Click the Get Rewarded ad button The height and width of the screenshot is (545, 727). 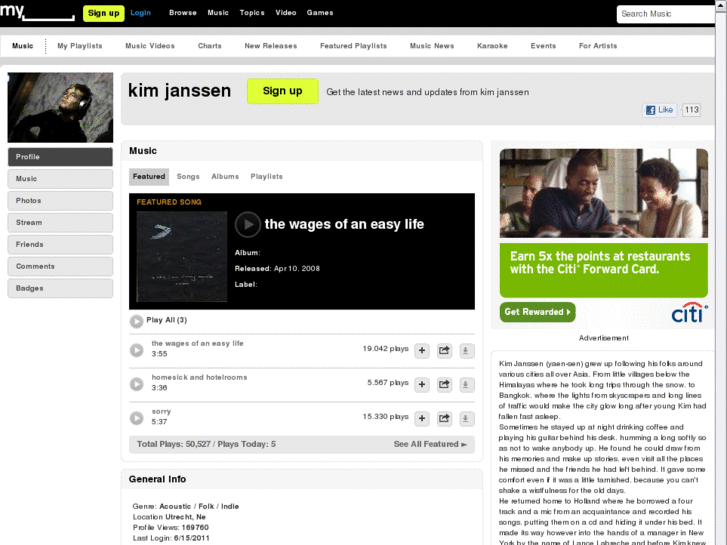coord(537,312)
